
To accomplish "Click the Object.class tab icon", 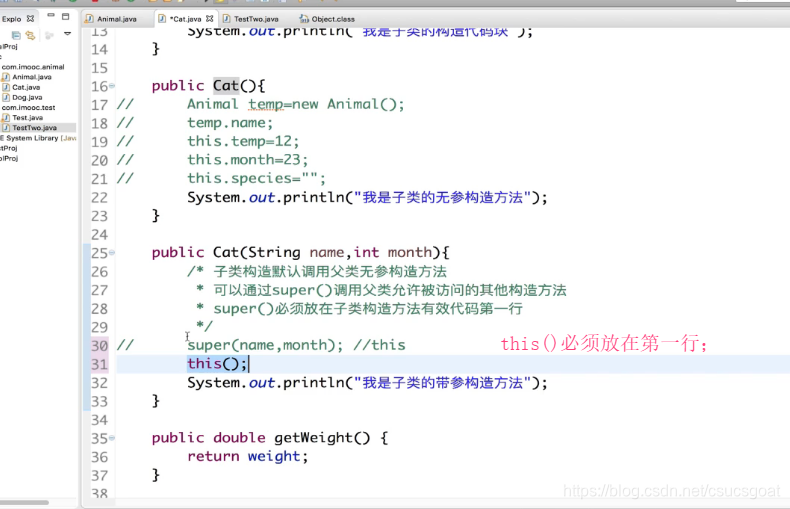I will pyautogui.click(x=304, y=19).
